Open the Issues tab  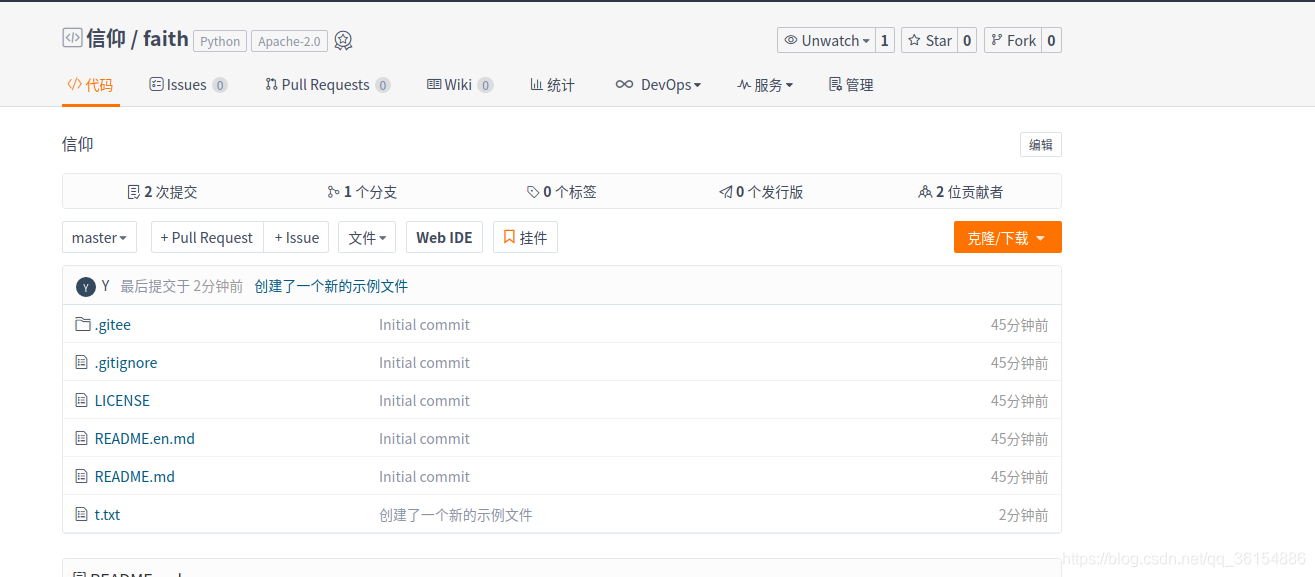(188, 85)
